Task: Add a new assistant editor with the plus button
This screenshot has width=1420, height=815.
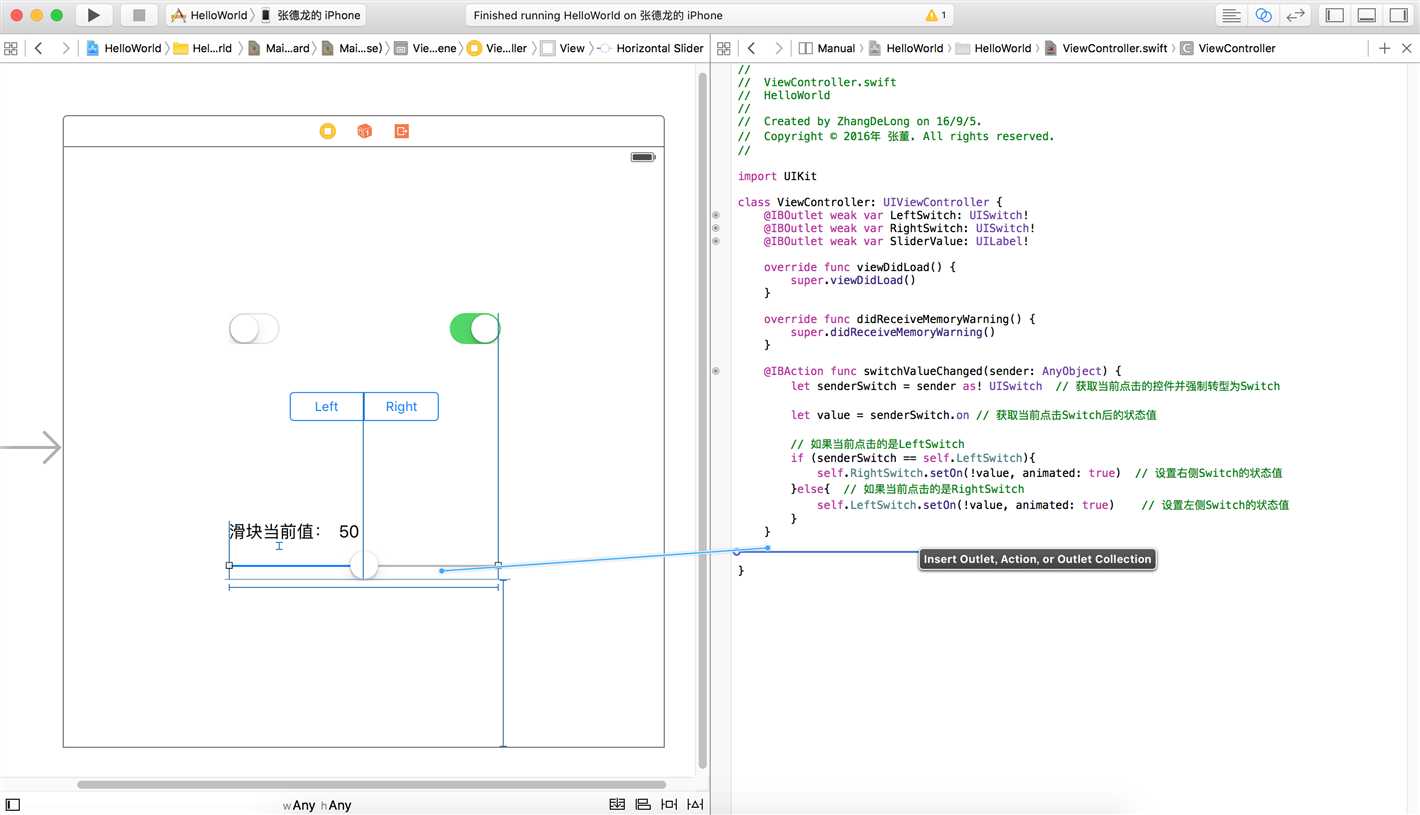Action: coord(1384,48)
